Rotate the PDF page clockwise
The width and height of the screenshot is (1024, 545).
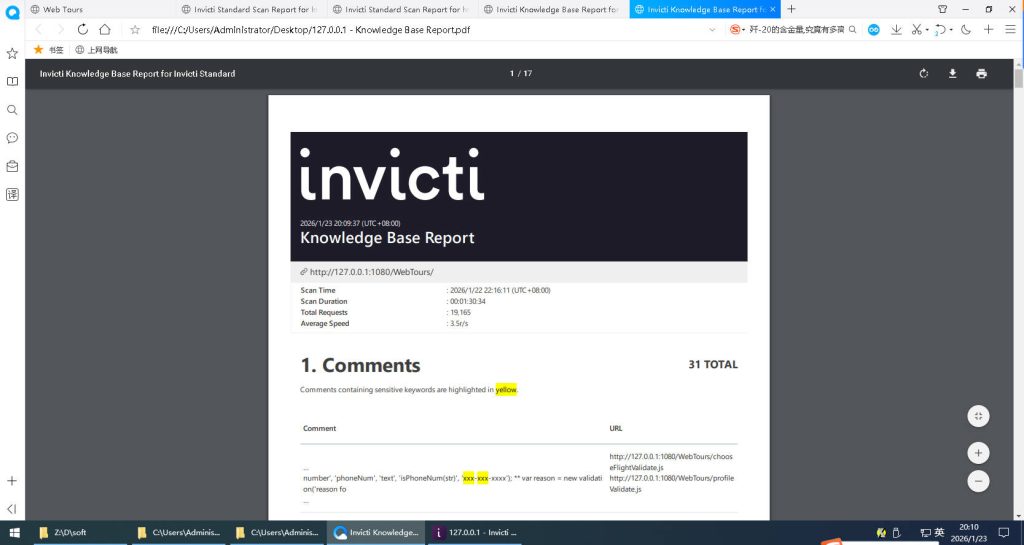pyautogui.click(x=924, y=73)
